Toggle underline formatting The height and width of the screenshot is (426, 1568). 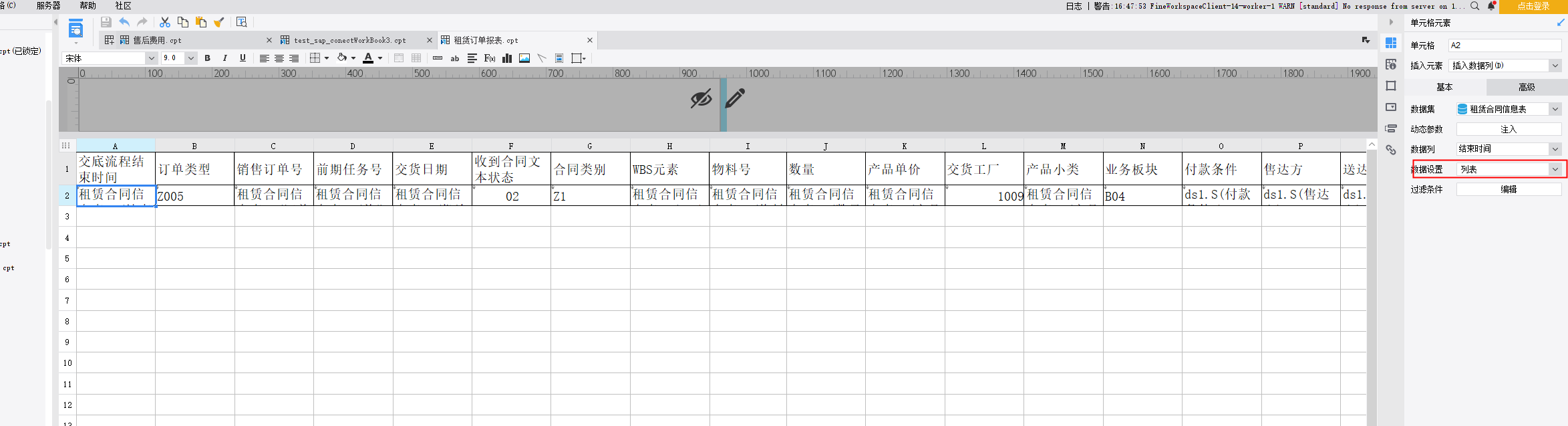pos(243,58)
